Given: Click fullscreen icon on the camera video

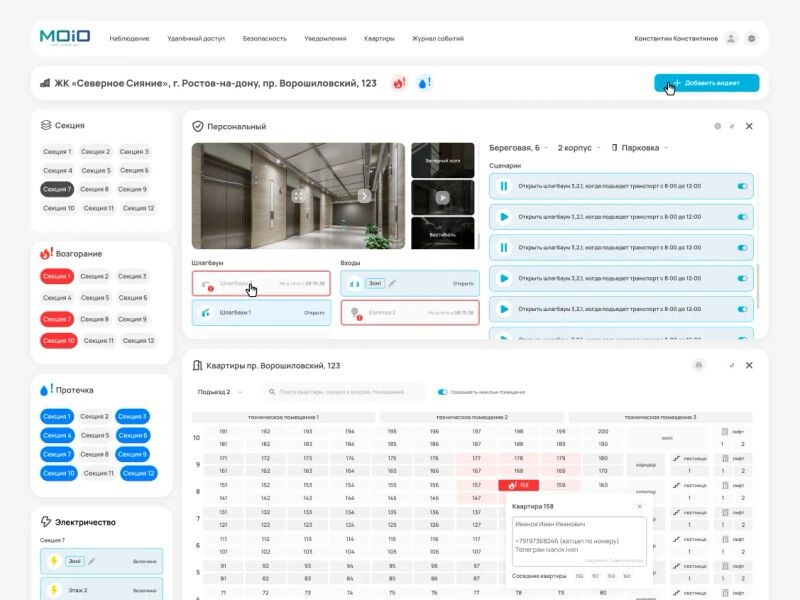Looking at the screenshot, I should pos(297,196).
